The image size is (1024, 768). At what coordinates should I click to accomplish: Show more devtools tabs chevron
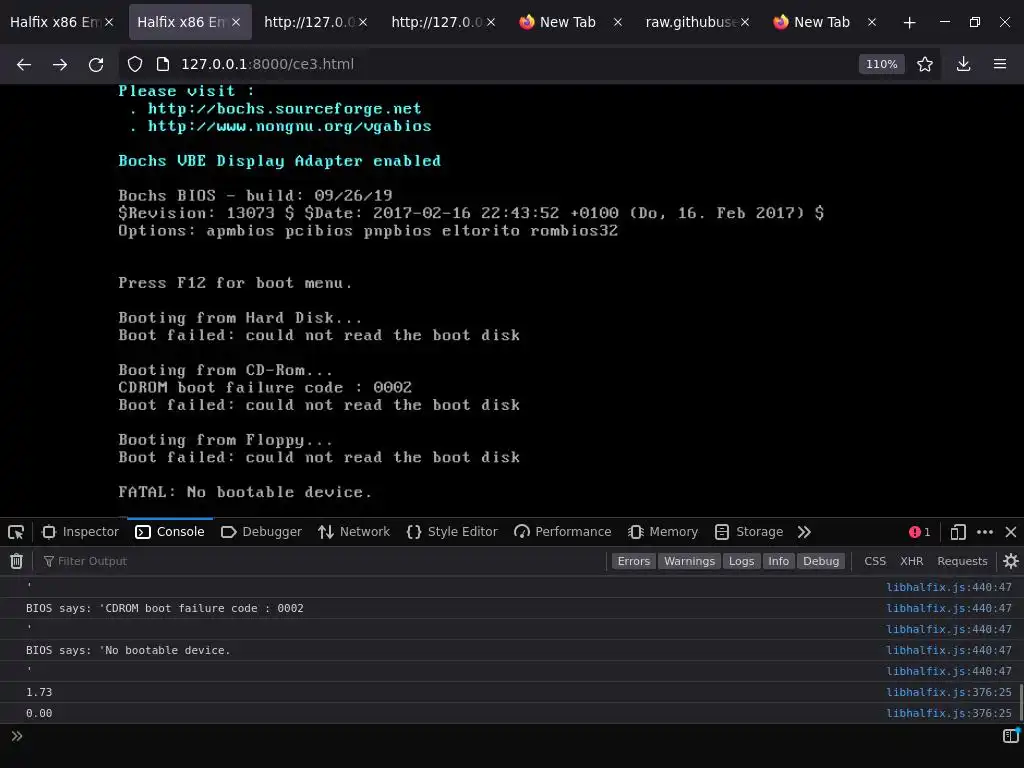[804, 532]
